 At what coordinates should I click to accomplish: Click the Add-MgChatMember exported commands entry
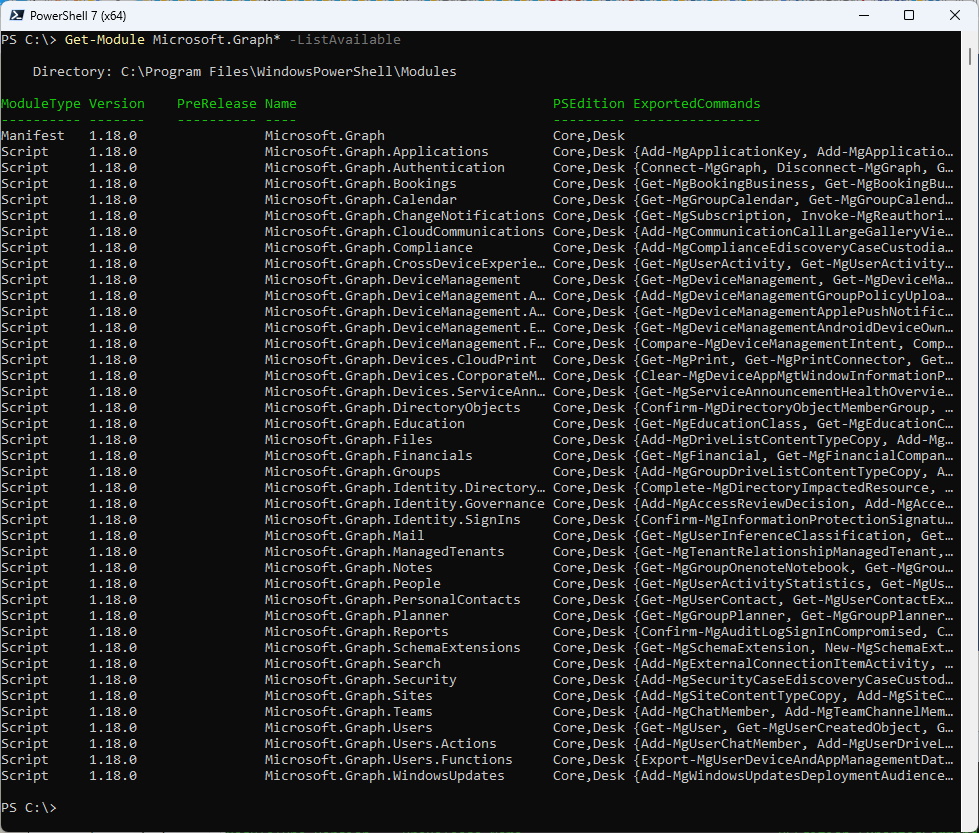(x=794, y=712)
